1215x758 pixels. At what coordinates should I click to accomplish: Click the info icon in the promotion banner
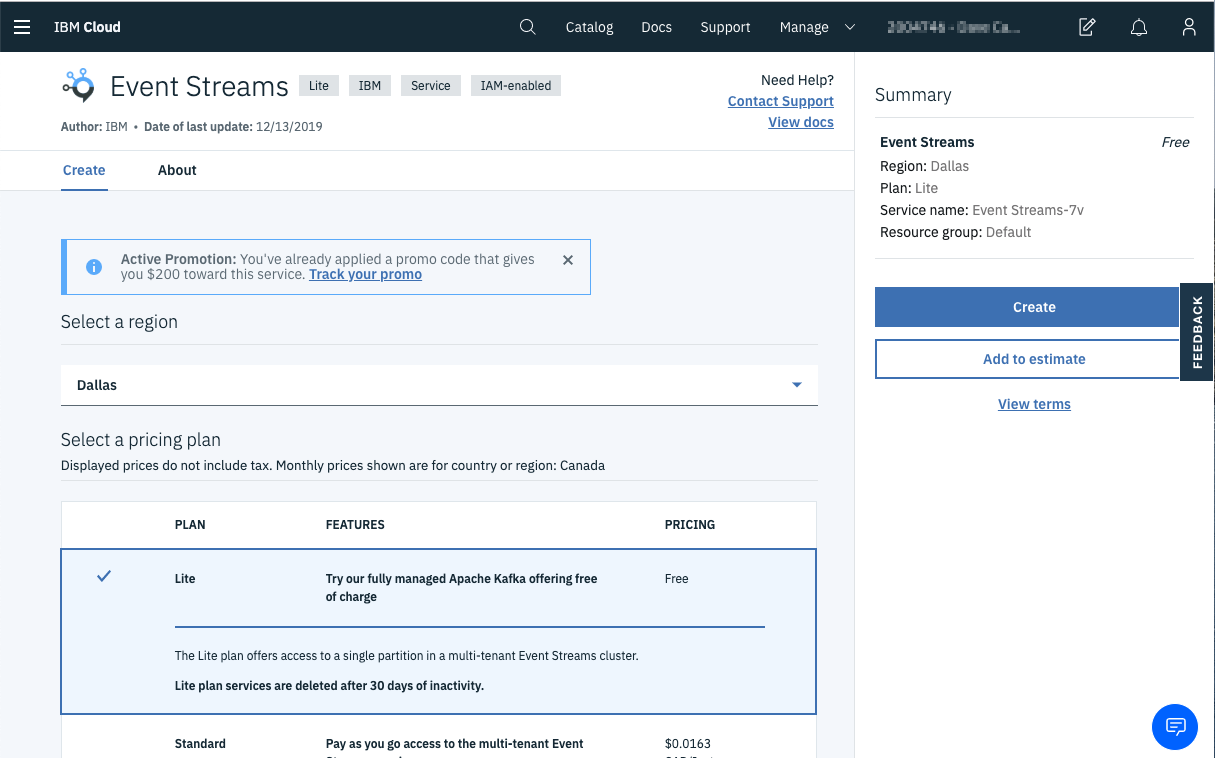(x=94, y=266)
